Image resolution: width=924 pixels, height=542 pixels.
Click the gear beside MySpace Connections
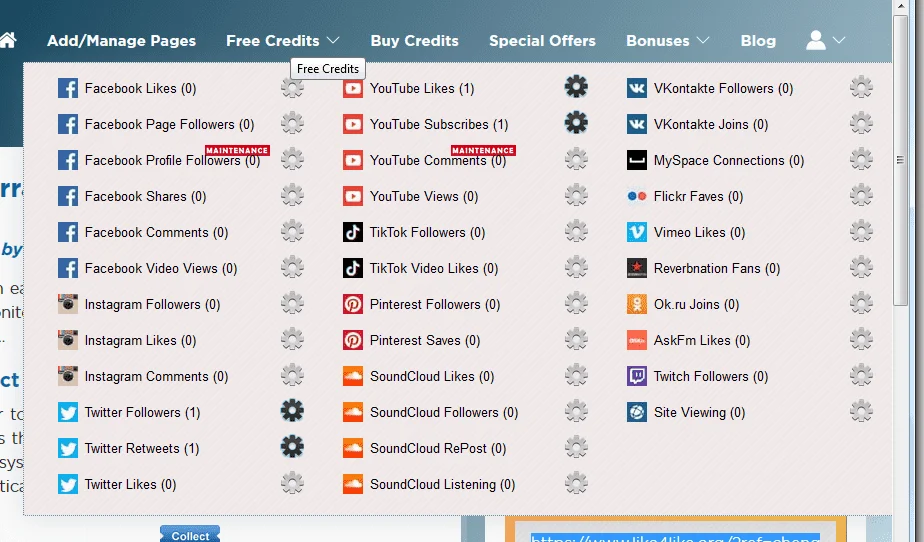point(862,160)
